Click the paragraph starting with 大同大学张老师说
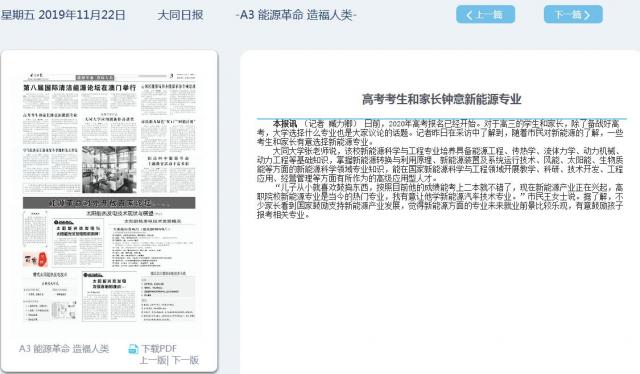The height and width of the screenshot is (374, 640). coord(440,165)
